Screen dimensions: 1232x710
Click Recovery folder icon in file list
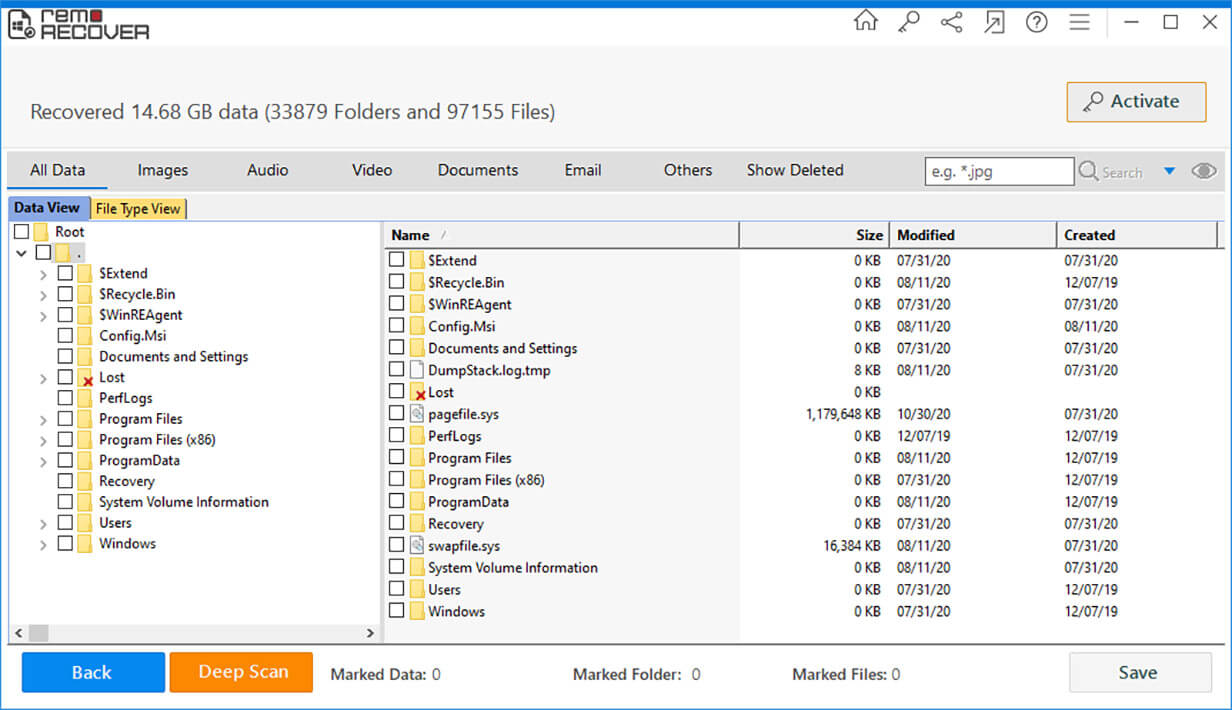pyautogui.click(x=418, y=524)
